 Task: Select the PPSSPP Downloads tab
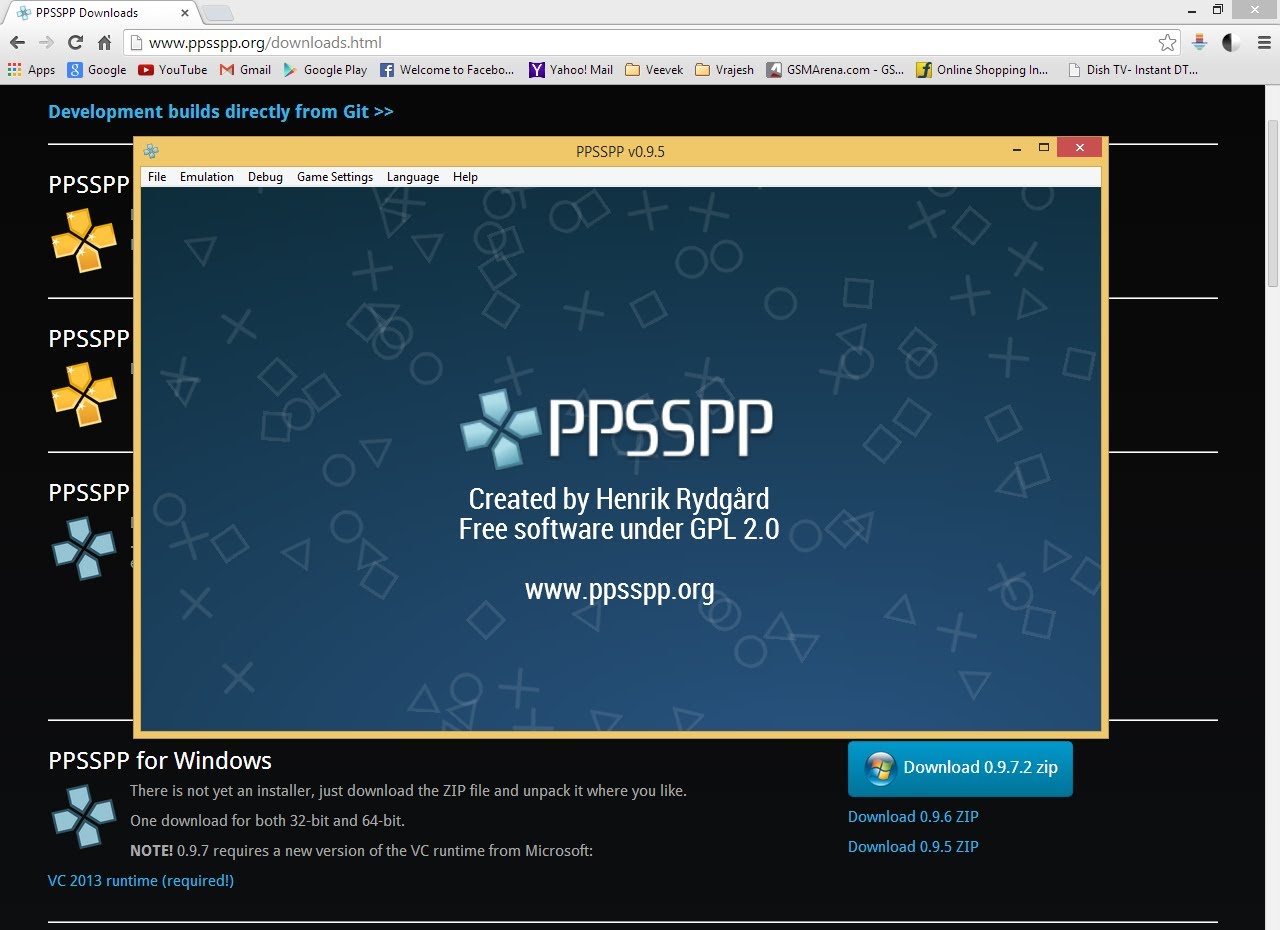(x=100, y=13)
